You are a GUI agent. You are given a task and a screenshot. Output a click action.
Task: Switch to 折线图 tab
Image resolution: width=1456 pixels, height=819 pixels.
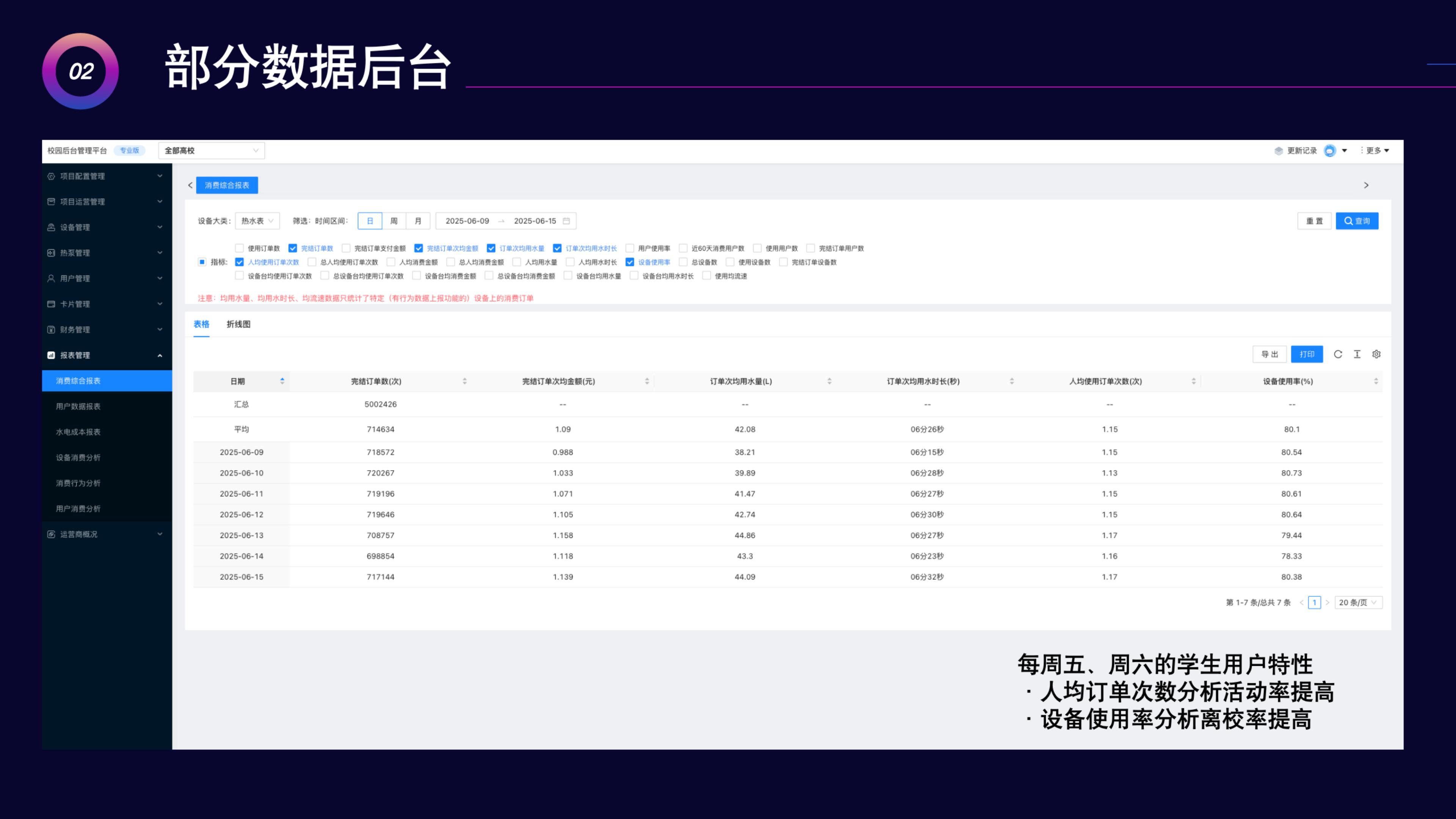point(238,324)
